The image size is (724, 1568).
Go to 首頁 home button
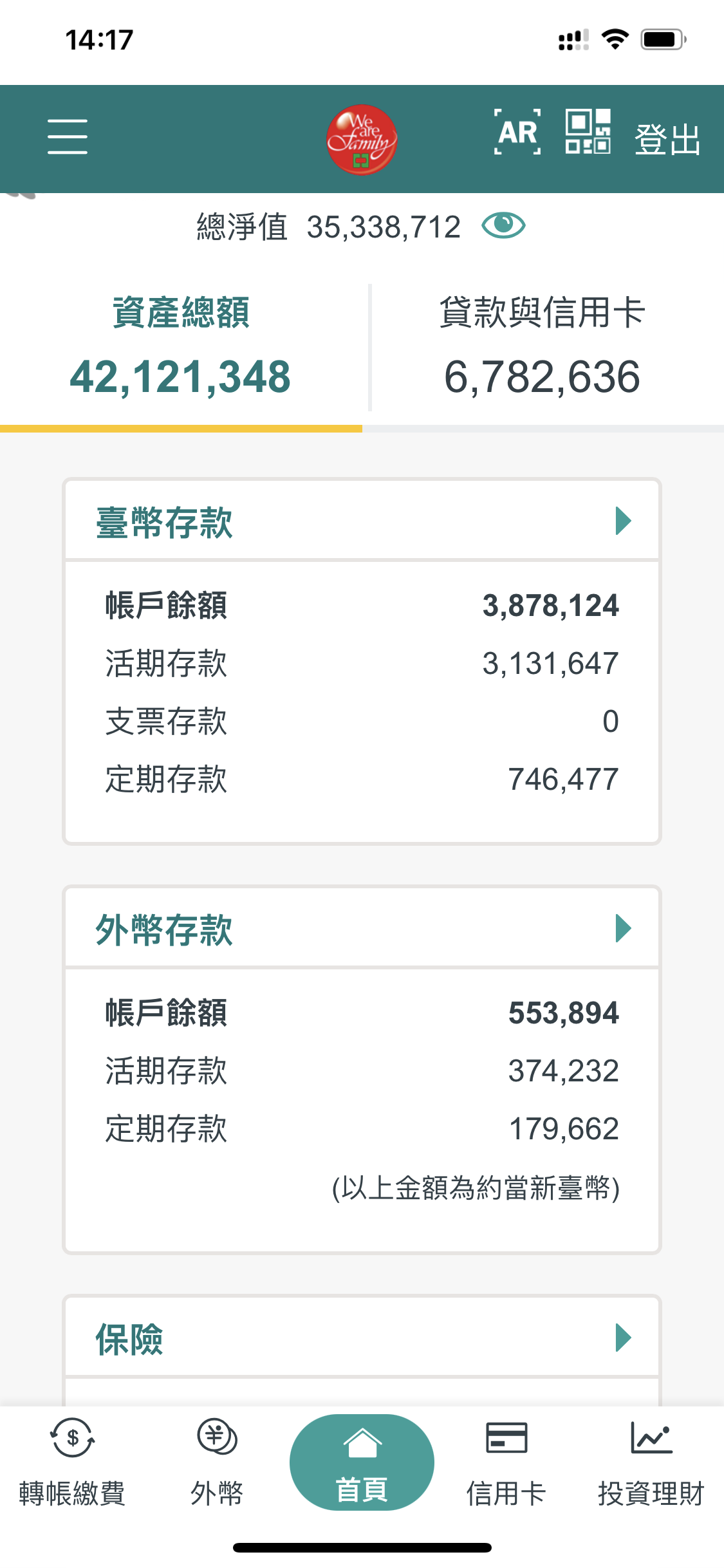coord(362,1462)
